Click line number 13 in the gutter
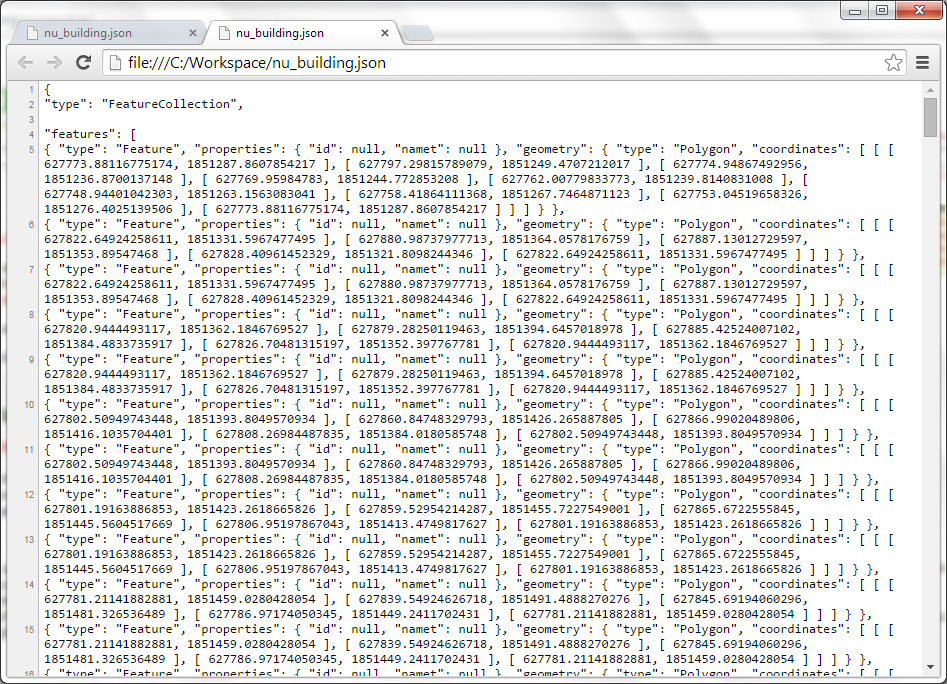Image resolution: width=947 pixels, height=684 pixels. (x=30, y=540)
